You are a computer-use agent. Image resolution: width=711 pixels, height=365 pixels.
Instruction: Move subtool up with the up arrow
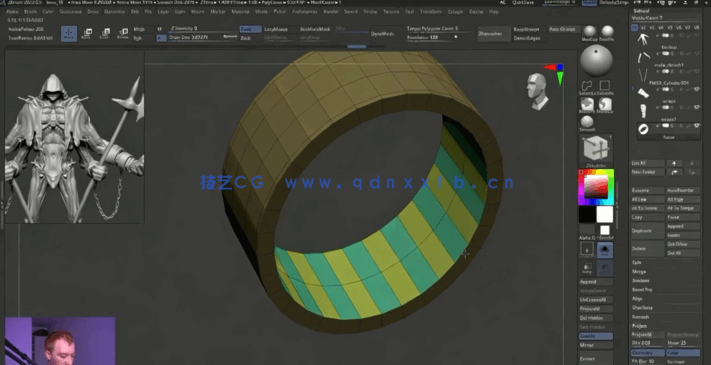pos(674,163)
